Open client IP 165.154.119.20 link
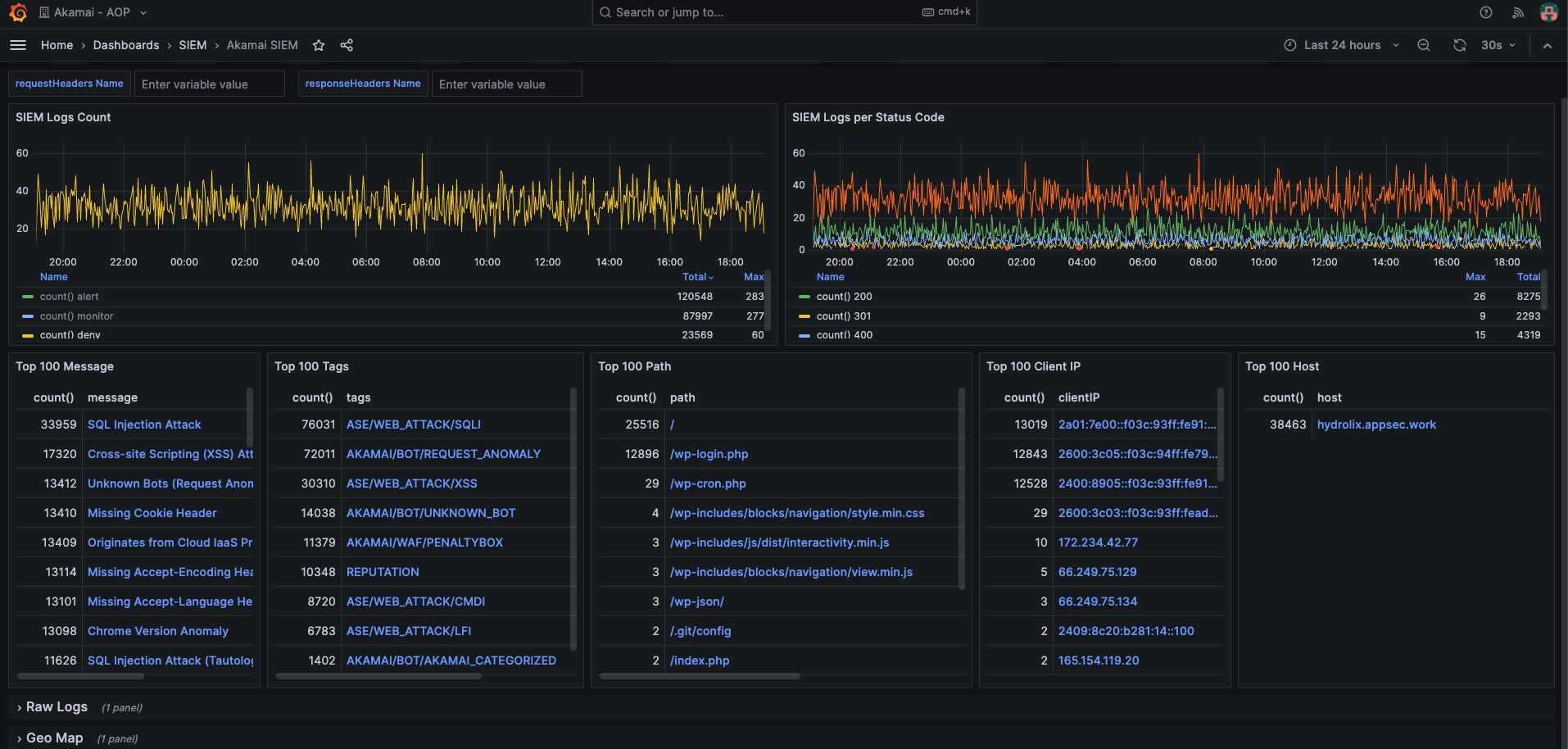The width and height of the screenshot is (1568, 749). [1099, 660]
